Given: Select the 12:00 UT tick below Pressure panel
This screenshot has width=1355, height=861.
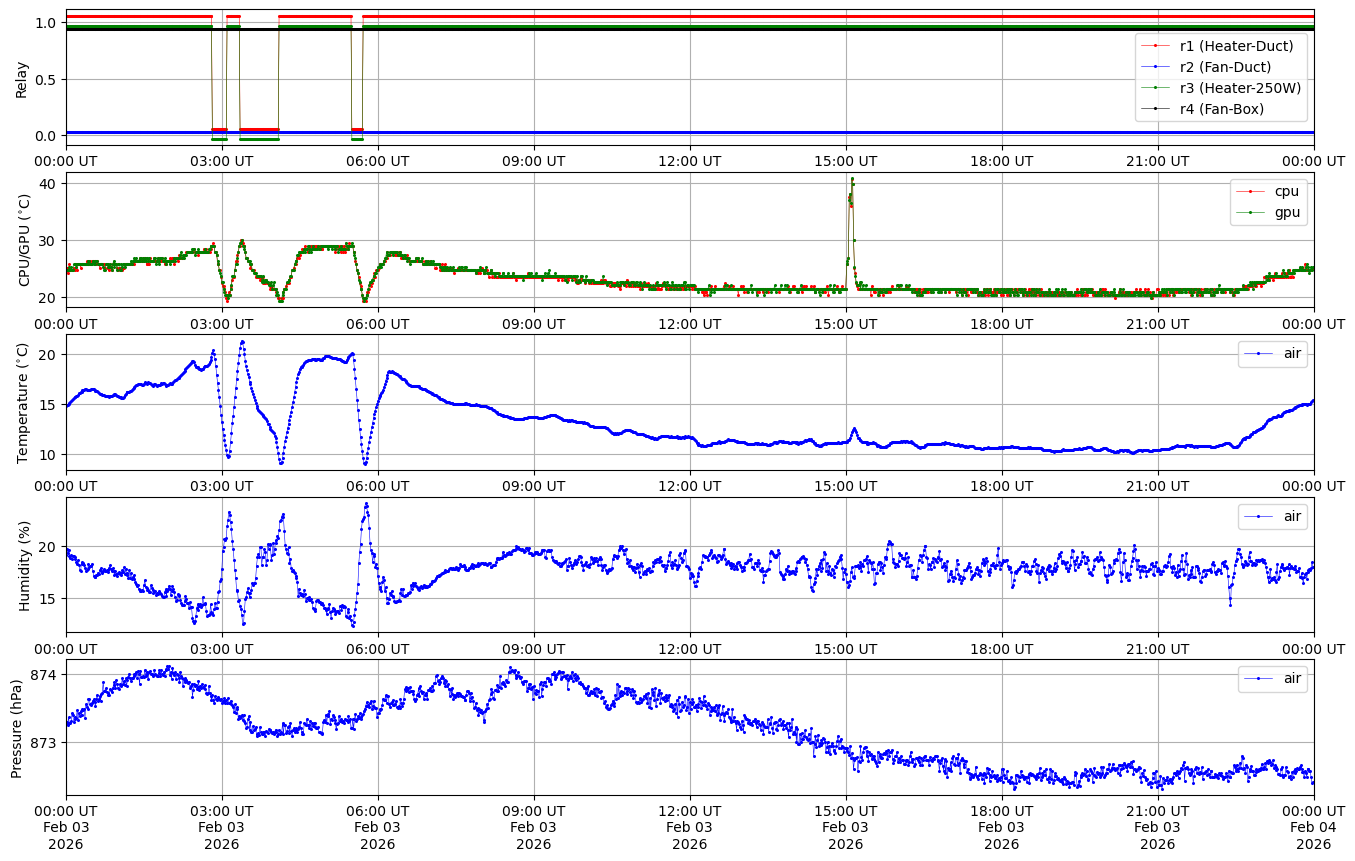Looking at the screenshot, I should coord(689,810).
